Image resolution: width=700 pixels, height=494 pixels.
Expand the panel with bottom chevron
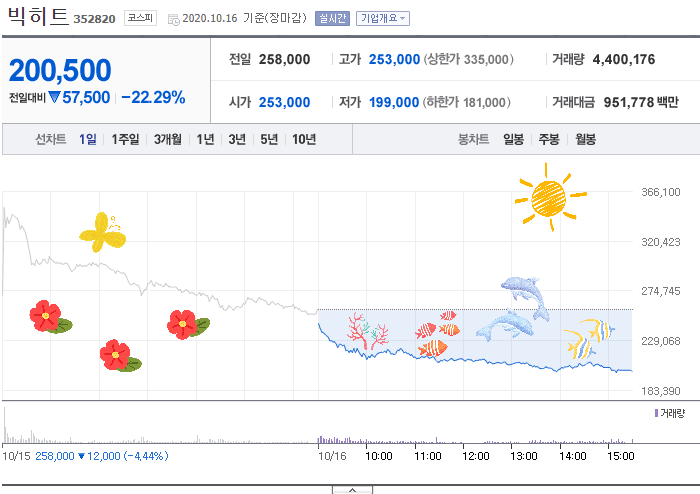coord(351,489)
